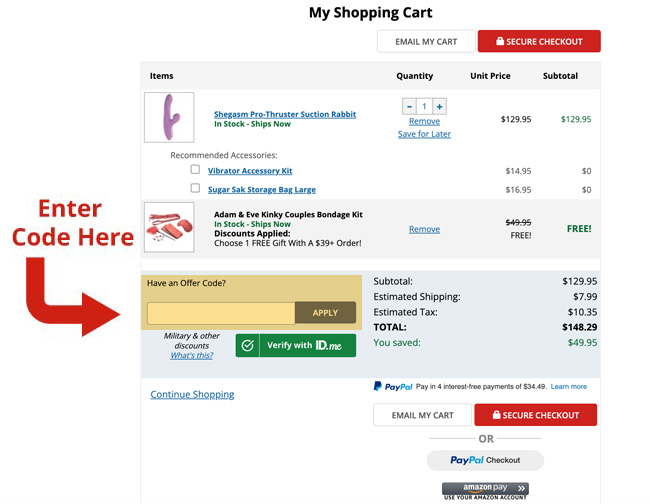The image size is (650, 504).
Task: Save the Shegasm item for later
Action: [424, 134]
